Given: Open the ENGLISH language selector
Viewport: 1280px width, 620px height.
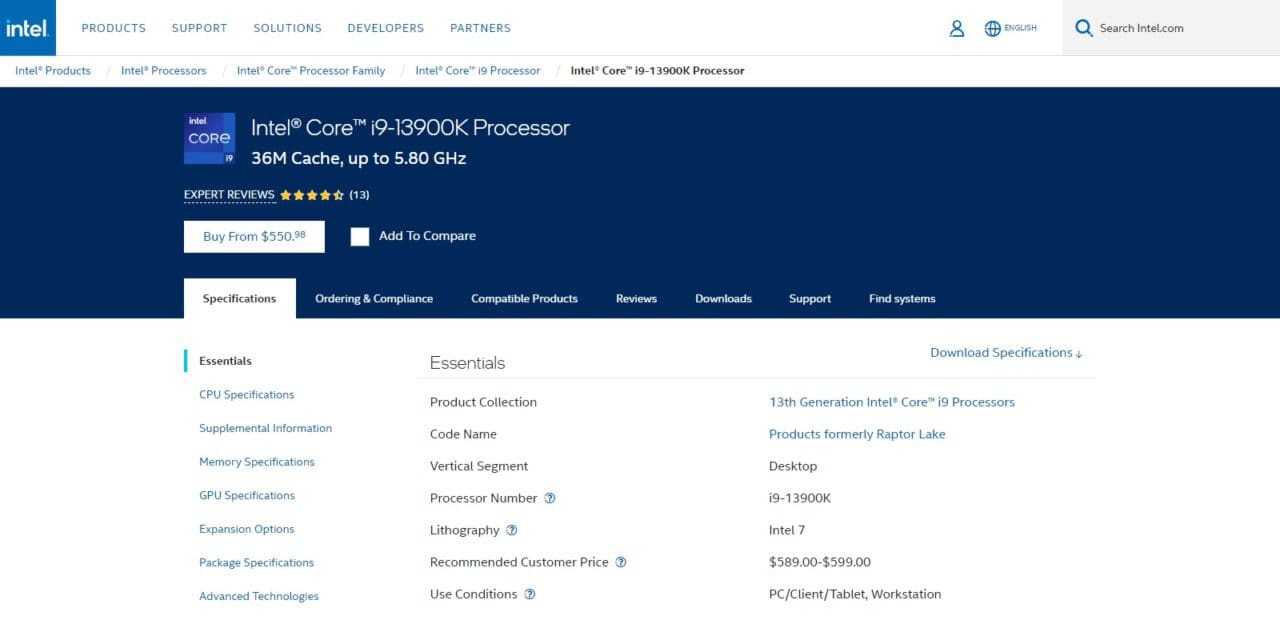Looking at the screenshot, I should 1020,28.
